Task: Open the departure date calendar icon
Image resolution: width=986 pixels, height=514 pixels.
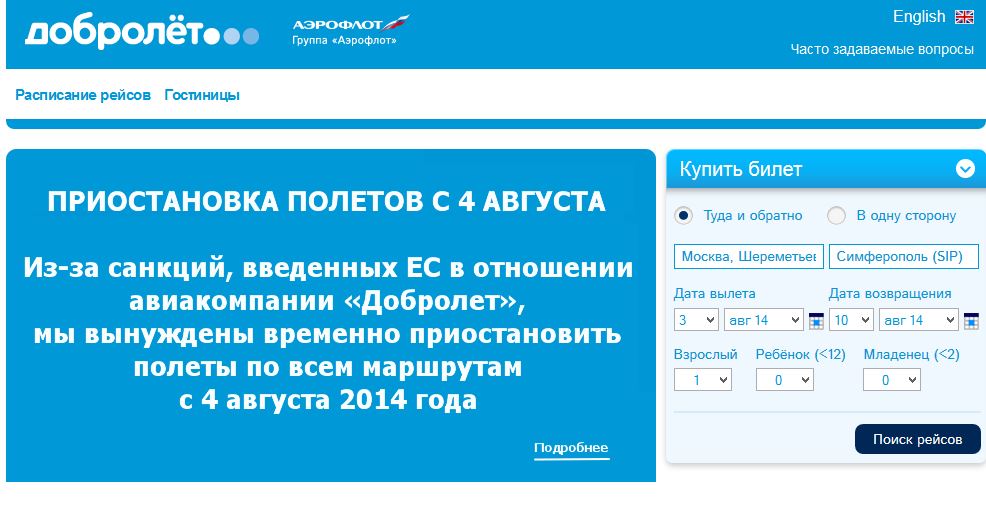Action: coord(816,321)
